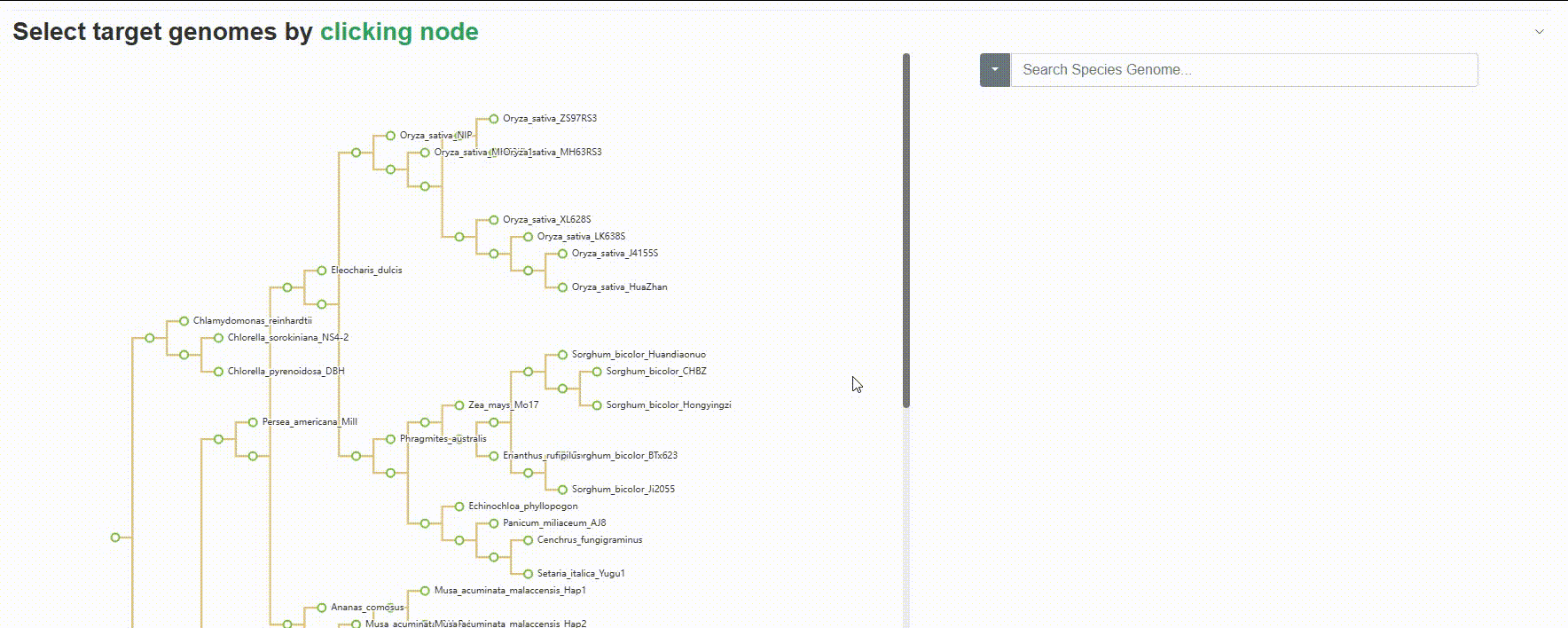Open the dropdown beside the species search box

pos(994,70)
